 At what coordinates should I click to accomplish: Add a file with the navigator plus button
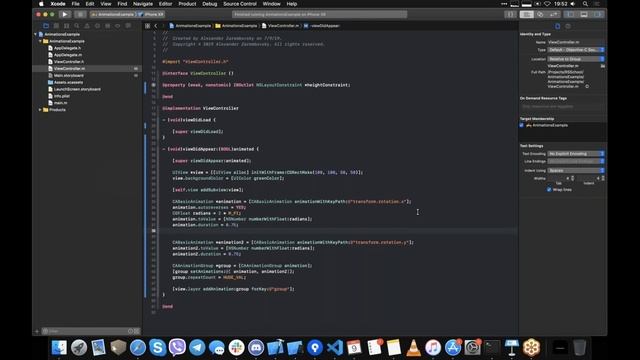tap(37, 331)
